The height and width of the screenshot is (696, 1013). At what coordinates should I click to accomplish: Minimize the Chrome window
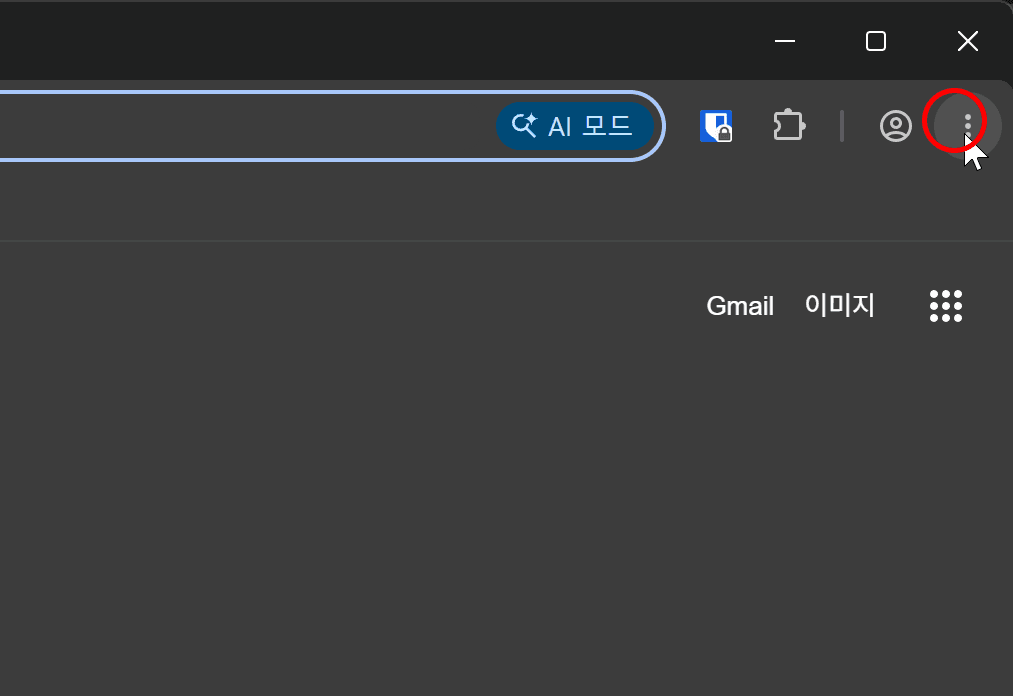[x=784, y=41]
